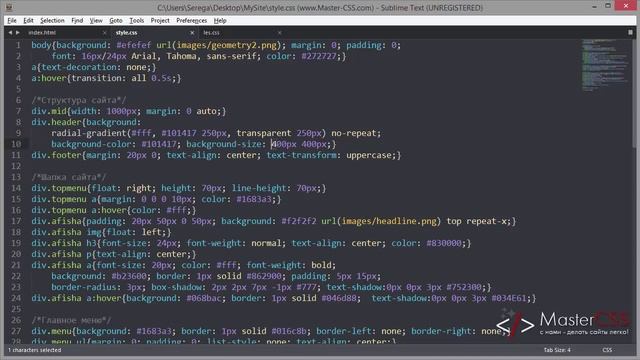
Task: Click the '1 characters selected' status text
Action: [35, 350]
